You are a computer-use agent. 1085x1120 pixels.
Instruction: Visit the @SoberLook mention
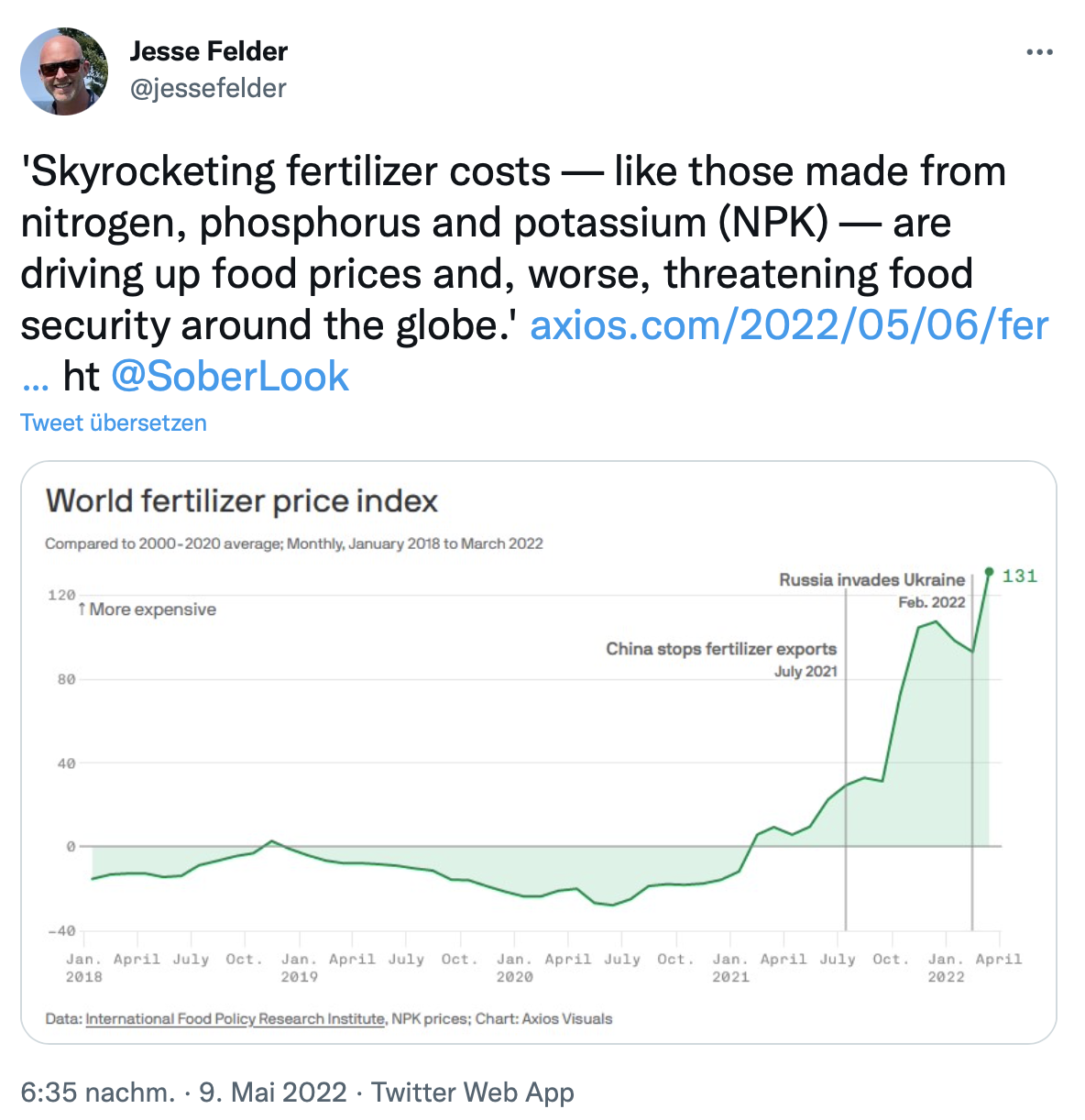pos(230,377)
